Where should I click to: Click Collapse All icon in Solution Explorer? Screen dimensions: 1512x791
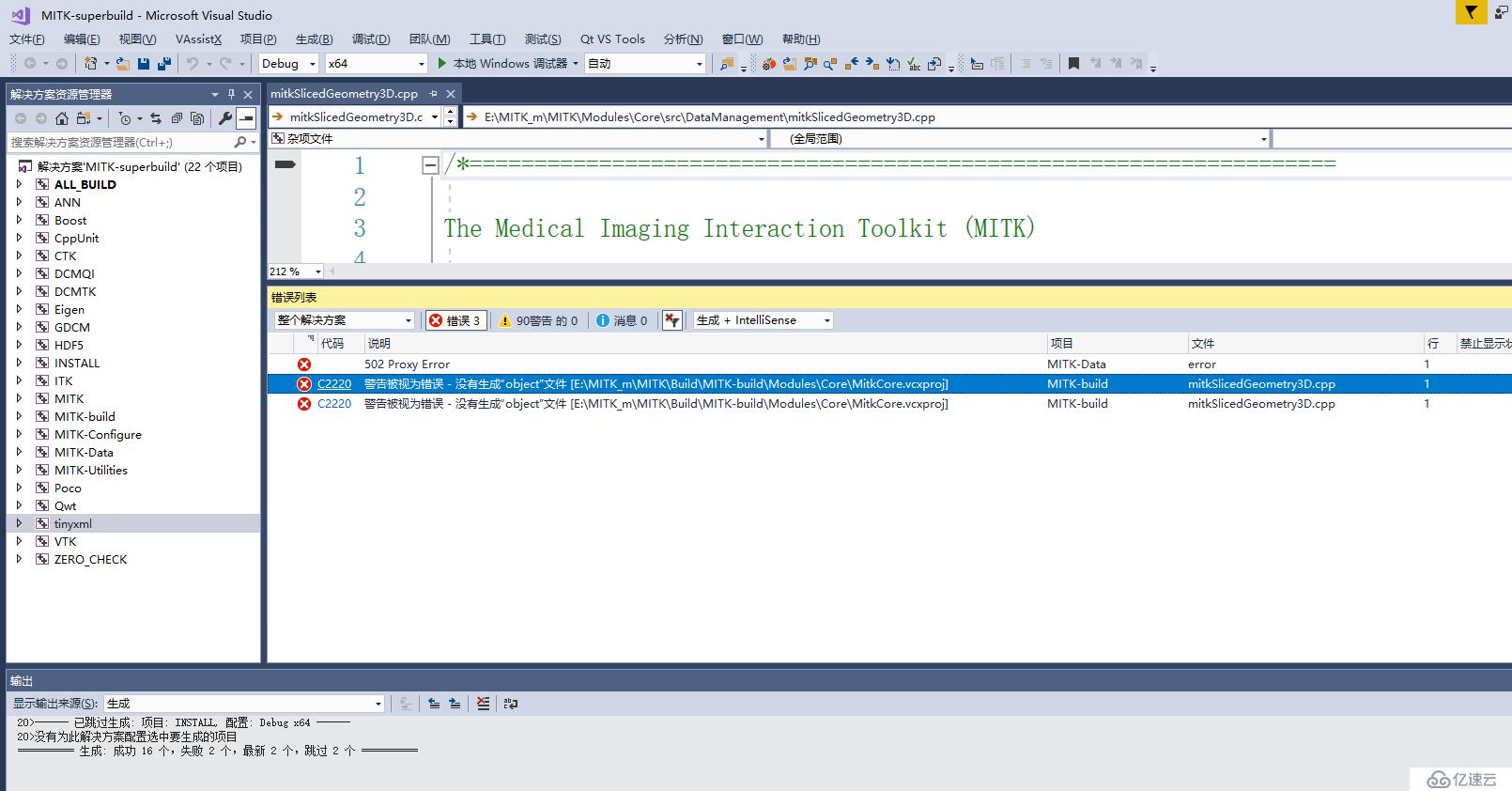pyautogui.click(x=177, y=118)
